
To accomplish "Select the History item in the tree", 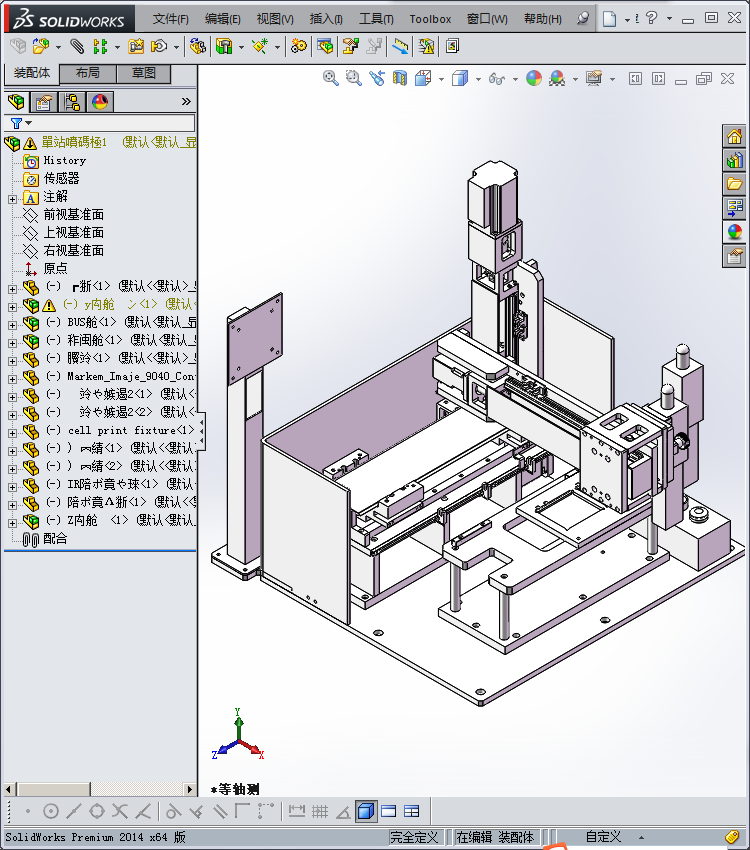I will (x=64, y=160).
